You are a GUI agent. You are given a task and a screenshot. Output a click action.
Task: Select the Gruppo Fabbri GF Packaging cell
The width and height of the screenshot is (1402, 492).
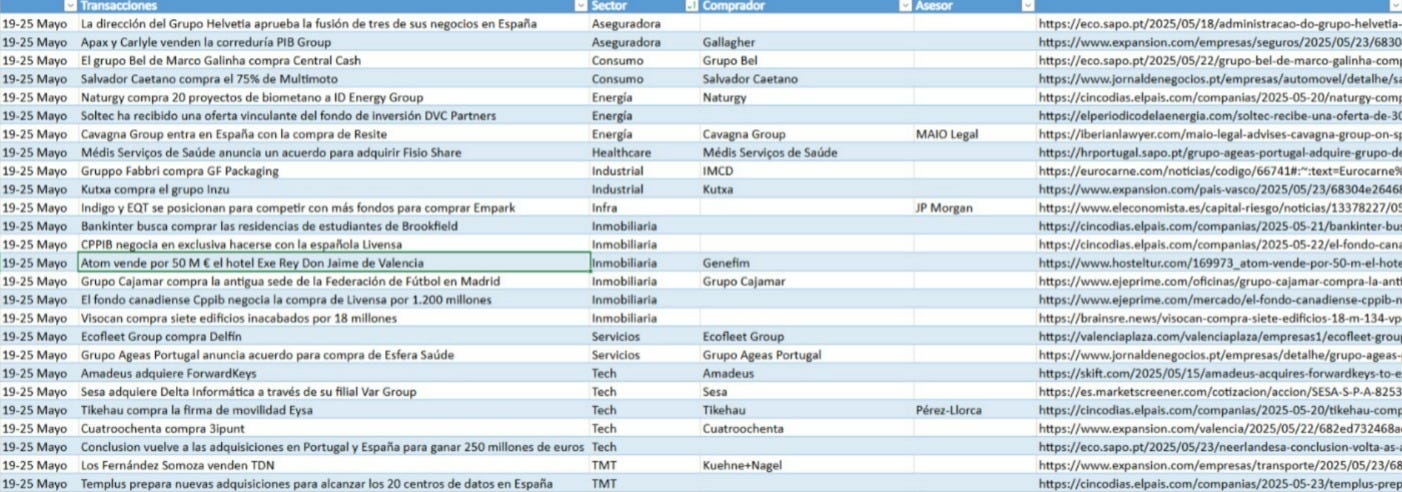click(x=334, y=170)
